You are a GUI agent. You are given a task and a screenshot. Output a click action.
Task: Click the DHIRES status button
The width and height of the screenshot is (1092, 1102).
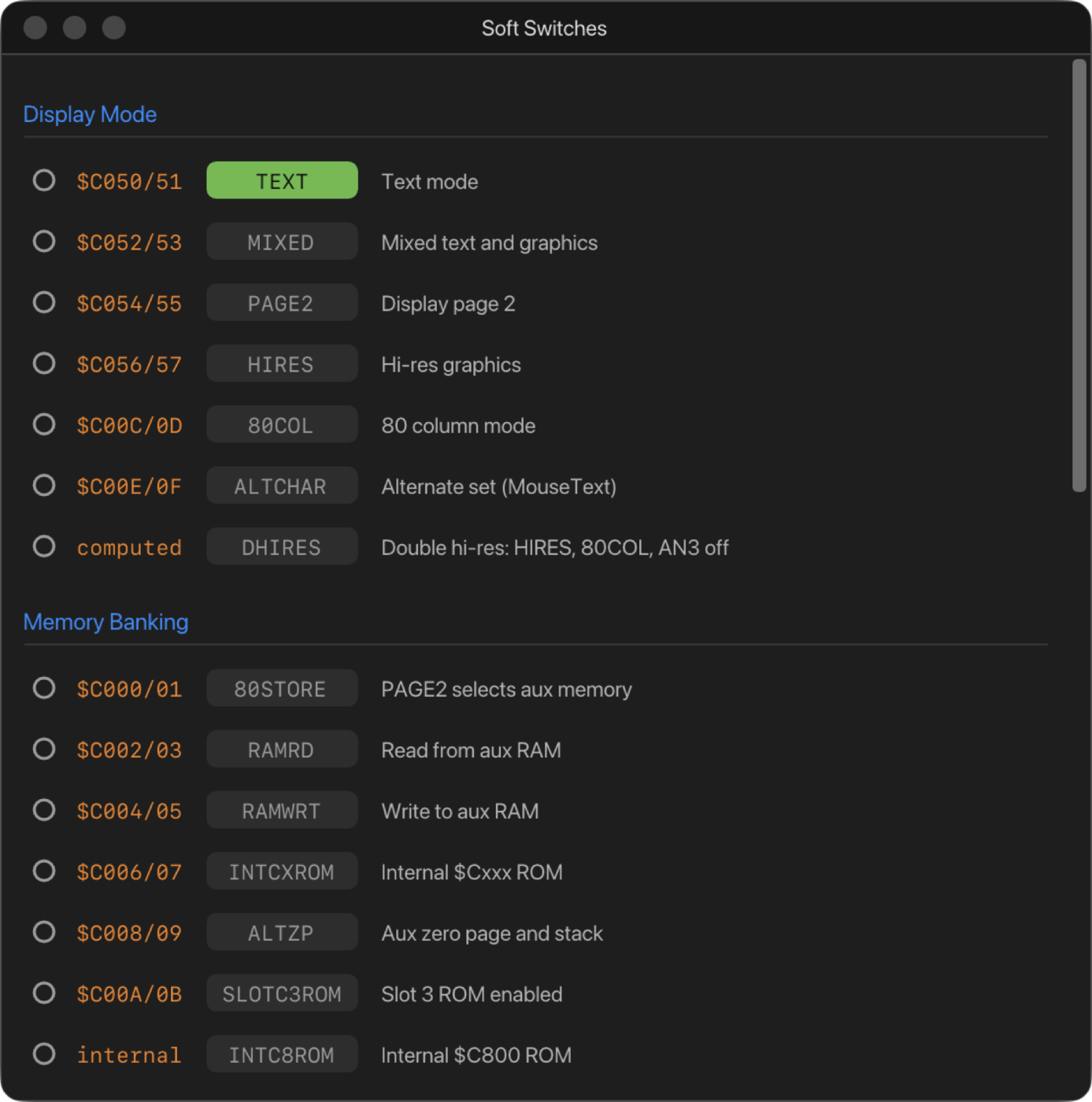pos(282,546)
